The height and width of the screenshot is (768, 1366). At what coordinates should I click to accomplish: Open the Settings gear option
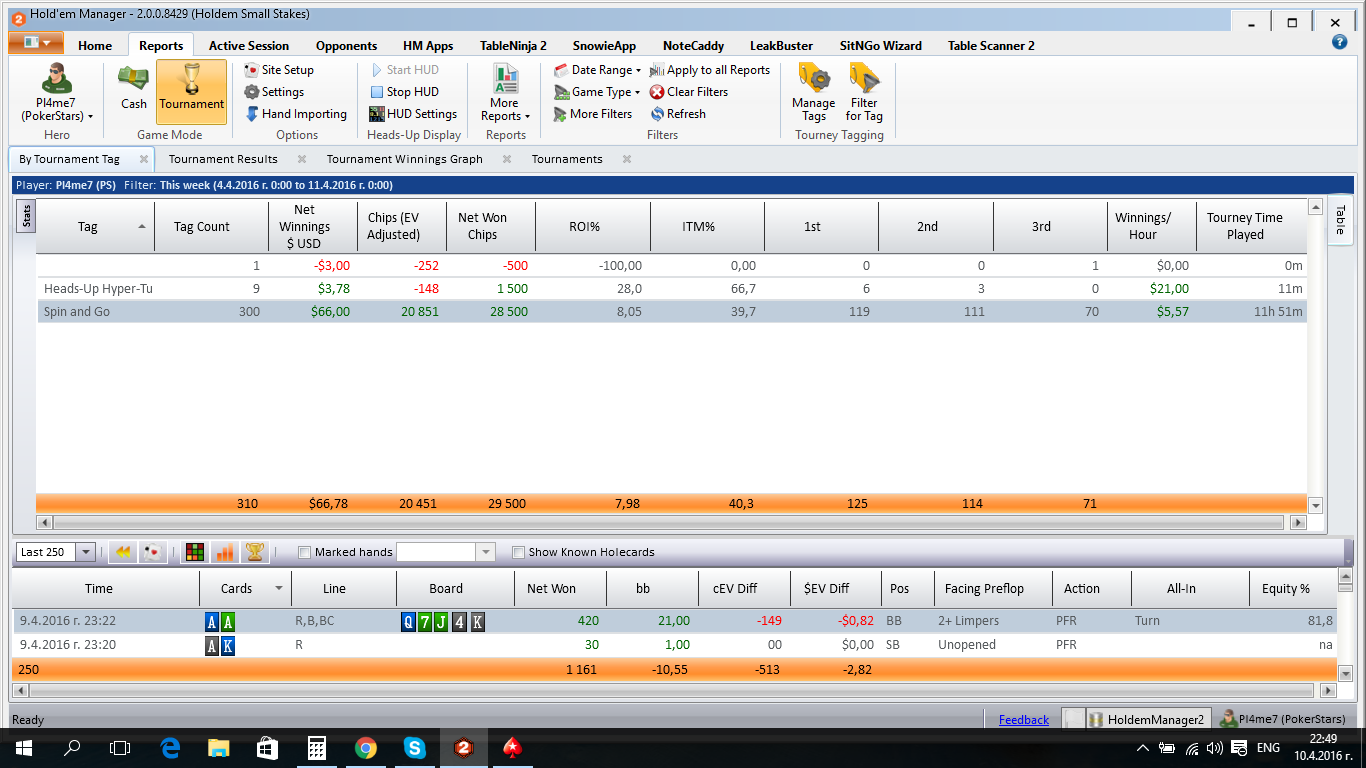pyautogui.click(x=274, y=92)
